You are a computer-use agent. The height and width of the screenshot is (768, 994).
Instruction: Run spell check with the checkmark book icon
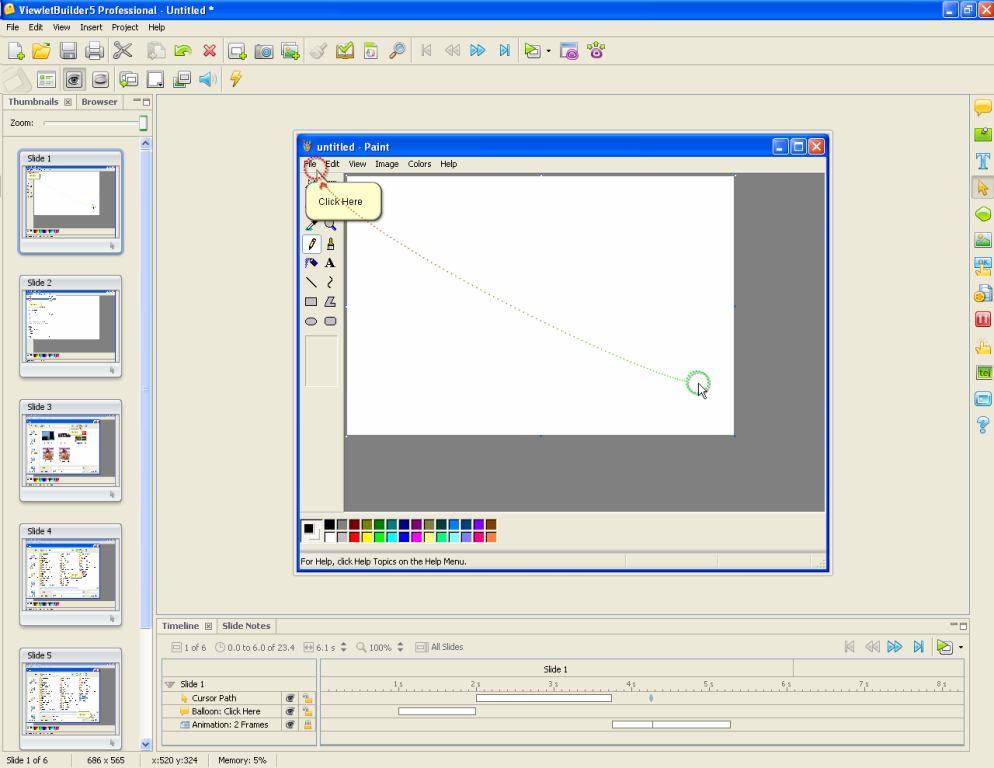pos(345,51)
